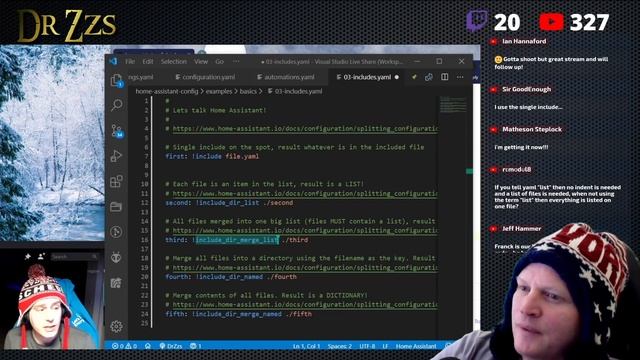Screen dimensions: 640x360
Task: Click the yellow pin icon in editor actions
Action: [414, 77]
